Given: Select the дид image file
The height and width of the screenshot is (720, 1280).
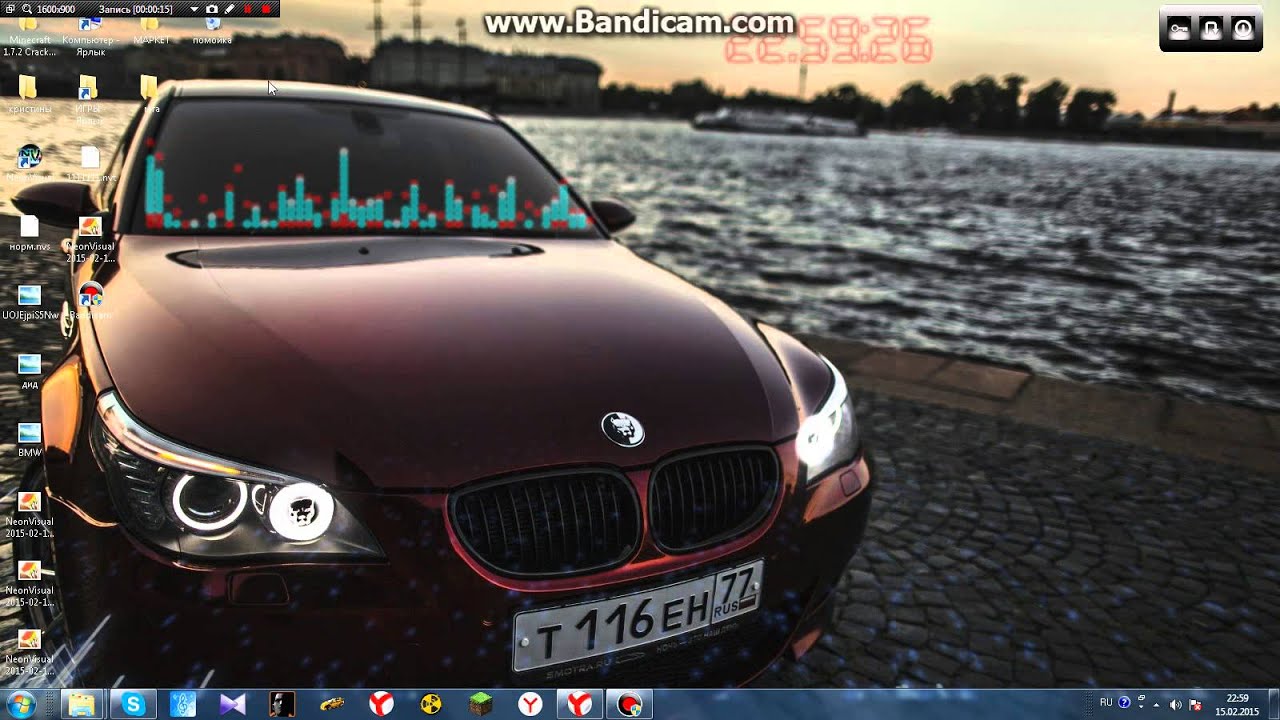Looking at the screenshot, I should point(29,370).
